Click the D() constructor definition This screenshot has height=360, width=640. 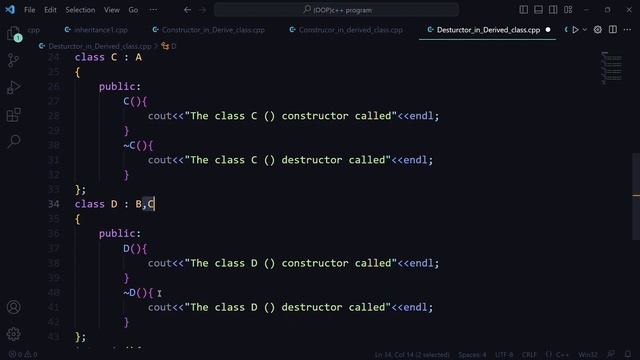[135, 248]
